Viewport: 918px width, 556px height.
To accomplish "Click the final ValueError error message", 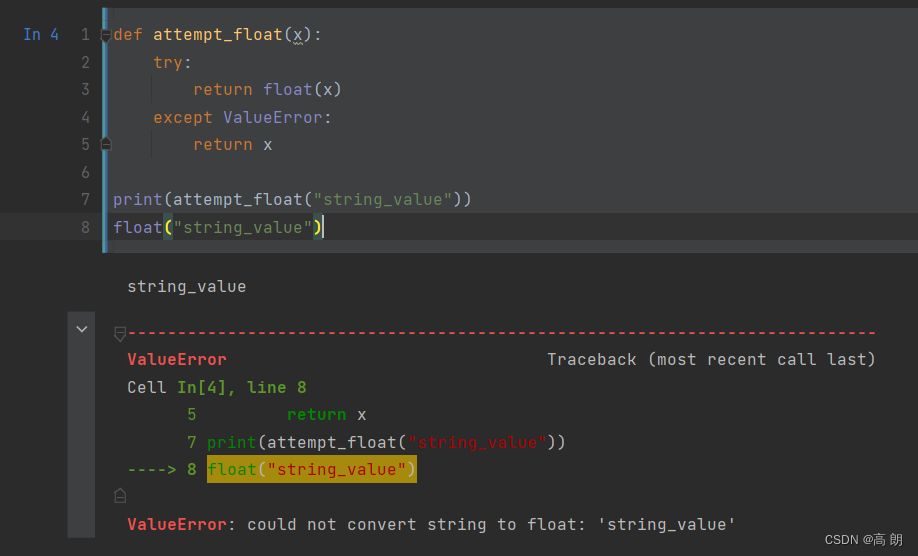I will tap(431, 524).
